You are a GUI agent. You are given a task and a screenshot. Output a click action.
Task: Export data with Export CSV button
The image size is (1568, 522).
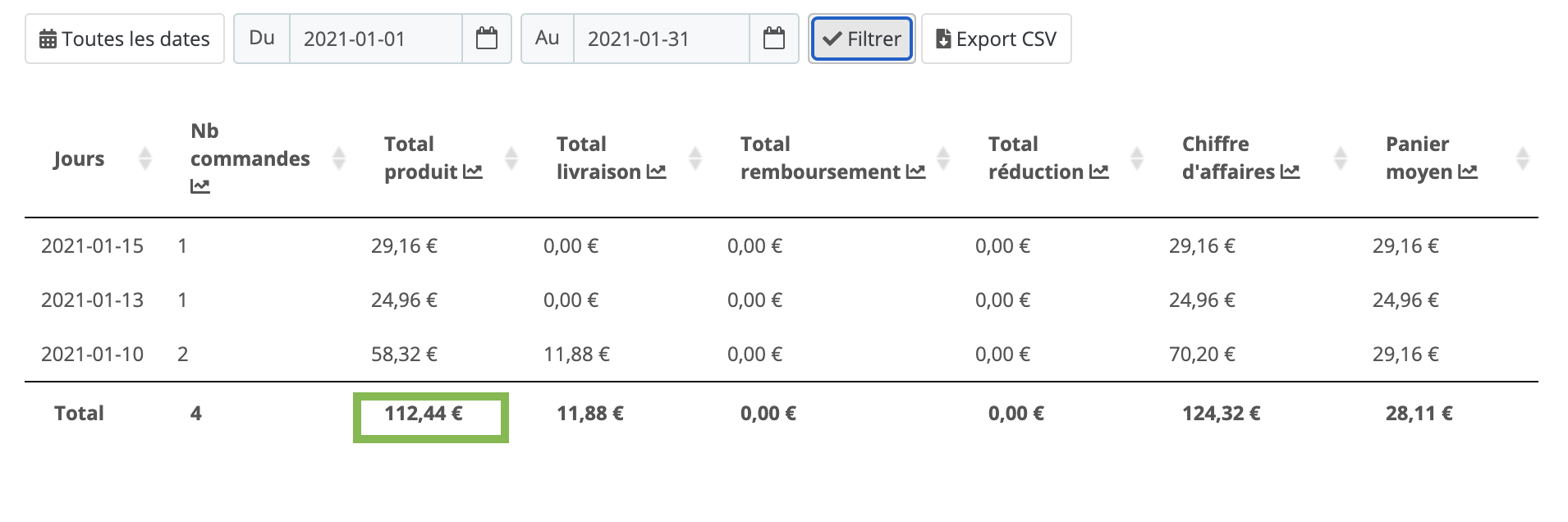pos(997,39)
